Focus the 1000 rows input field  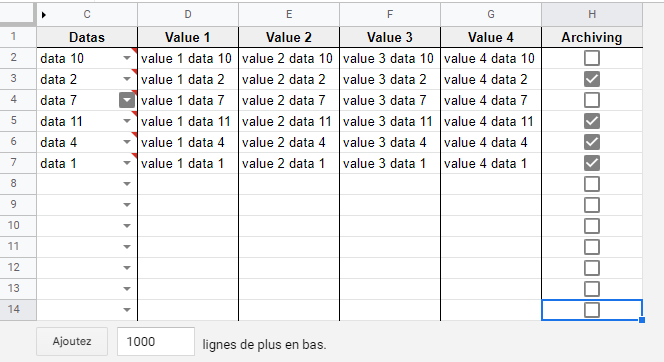pos(156,341)
